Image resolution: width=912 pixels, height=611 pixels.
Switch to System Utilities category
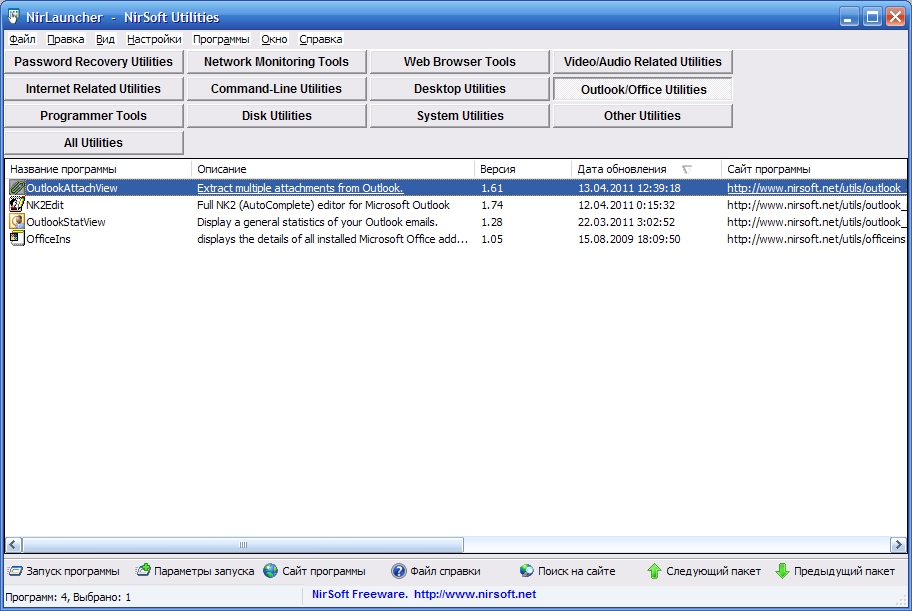pyautogui.click(x=459, y=116)
